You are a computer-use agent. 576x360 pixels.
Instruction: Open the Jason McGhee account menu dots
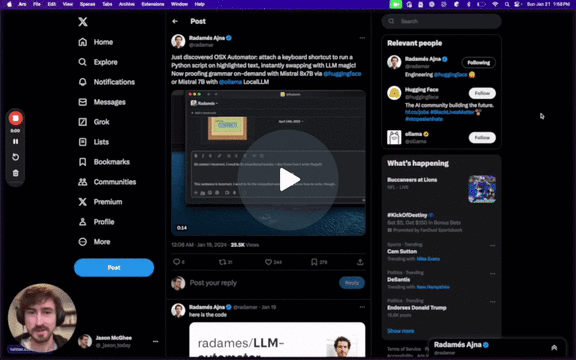point(156,341)
